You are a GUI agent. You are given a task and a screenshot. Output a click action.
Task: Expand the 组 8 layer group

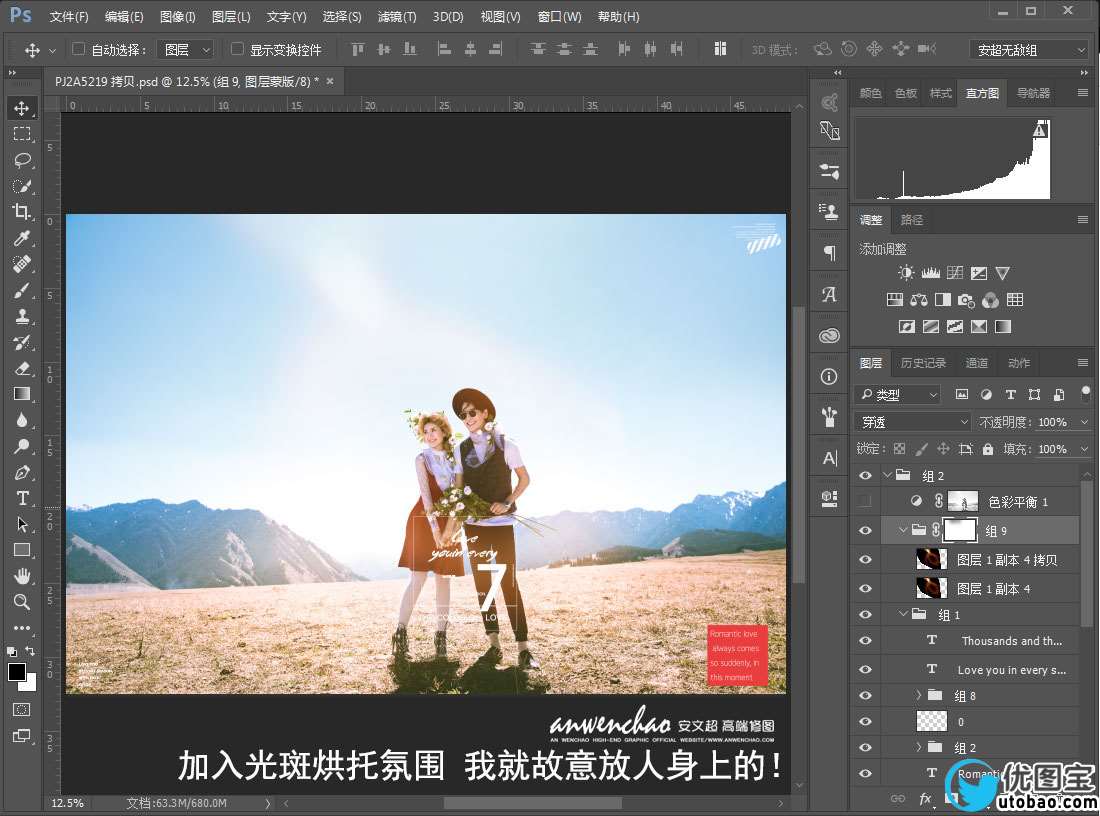coord(918,695)
